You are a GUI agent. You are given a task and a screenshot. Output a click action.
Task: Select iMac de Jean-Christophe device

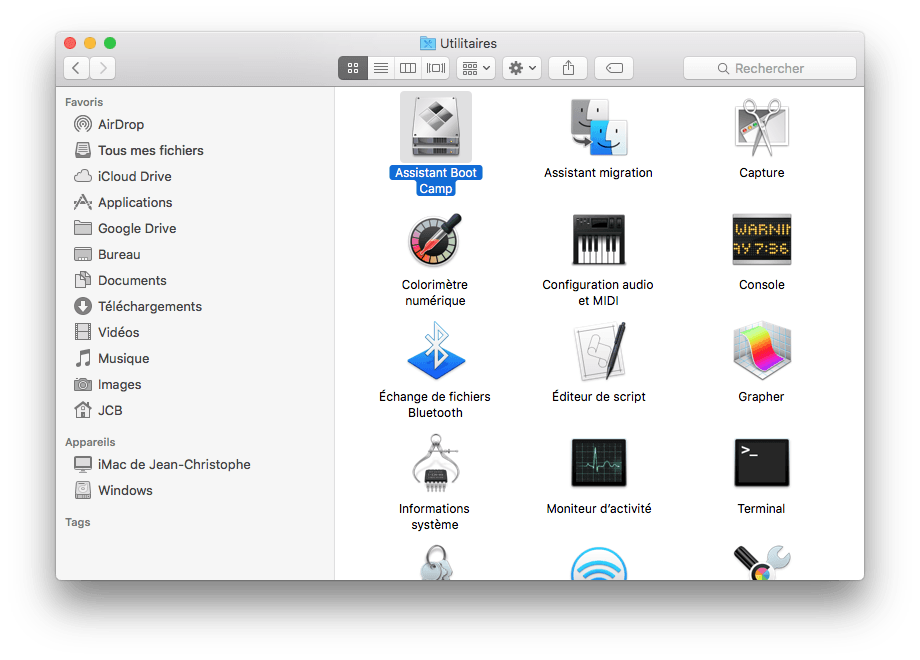[x=163, y=464]
